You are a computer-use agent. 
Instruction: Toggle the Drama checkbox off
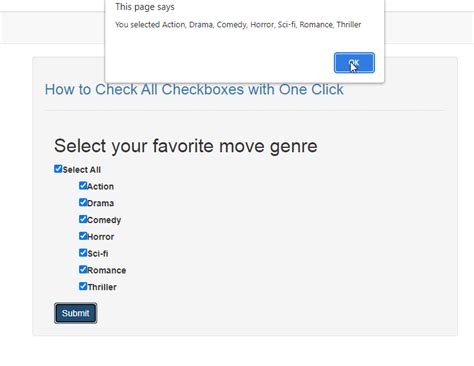pyautogui.click(x=83, y=202)
